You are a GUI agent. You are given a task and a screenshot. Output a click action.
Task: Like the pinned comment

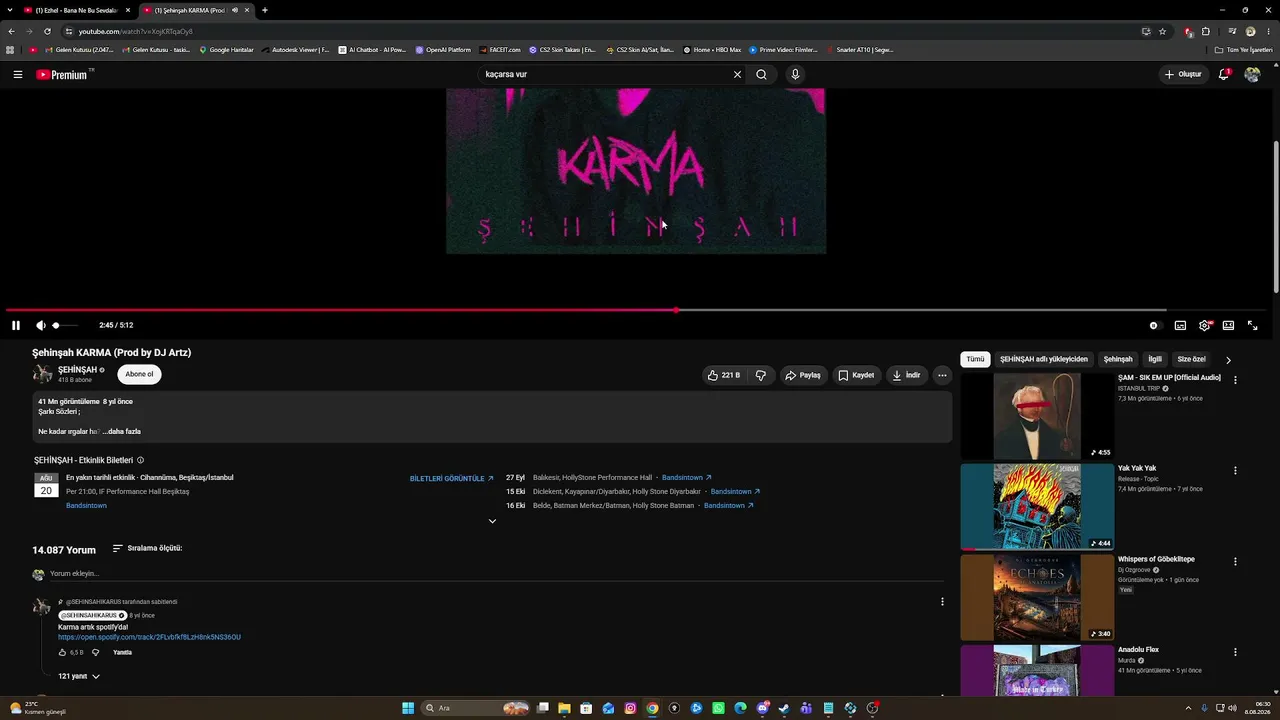(62, 652)
